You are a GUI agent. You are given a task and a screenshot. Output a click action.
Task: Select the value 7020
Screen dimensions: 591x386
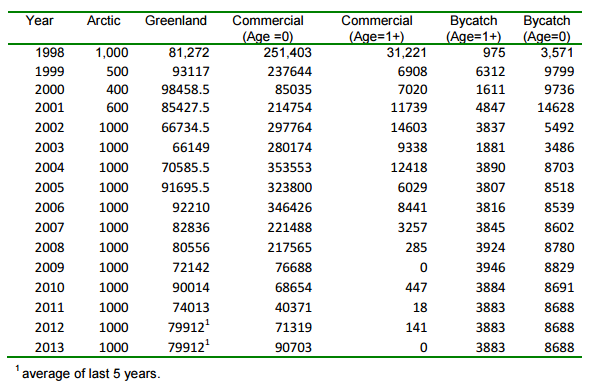click(x=412, y=90)
